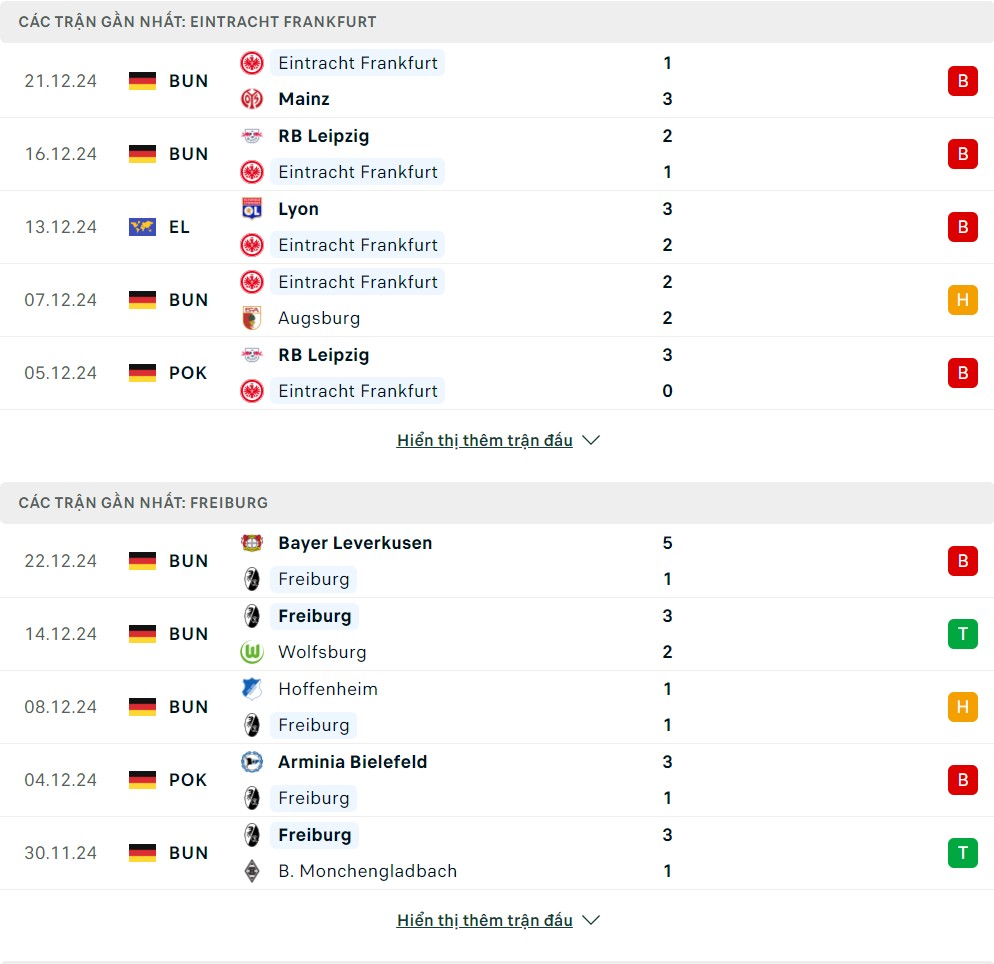Click green T badge for Monchengladbach match

[962, 853]
